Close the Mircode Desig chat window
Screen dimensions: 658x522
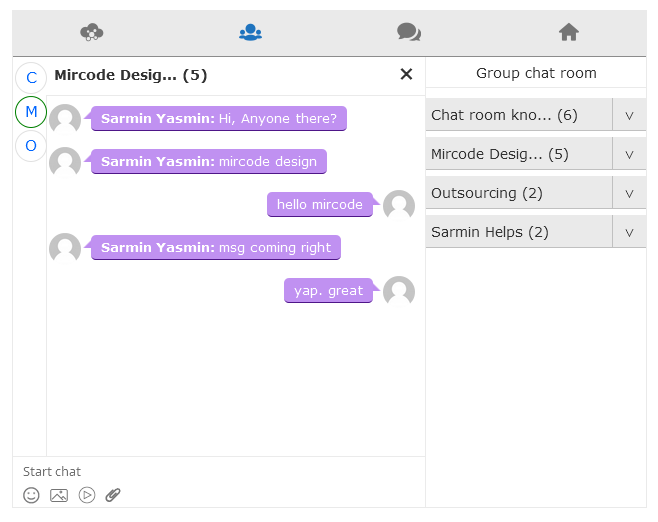406,74
